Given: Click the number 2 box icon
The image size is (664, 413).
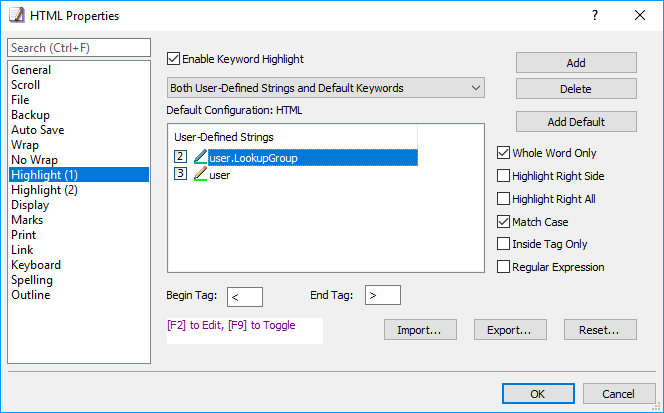Looking at the screenshot, I should coord(180,156).
